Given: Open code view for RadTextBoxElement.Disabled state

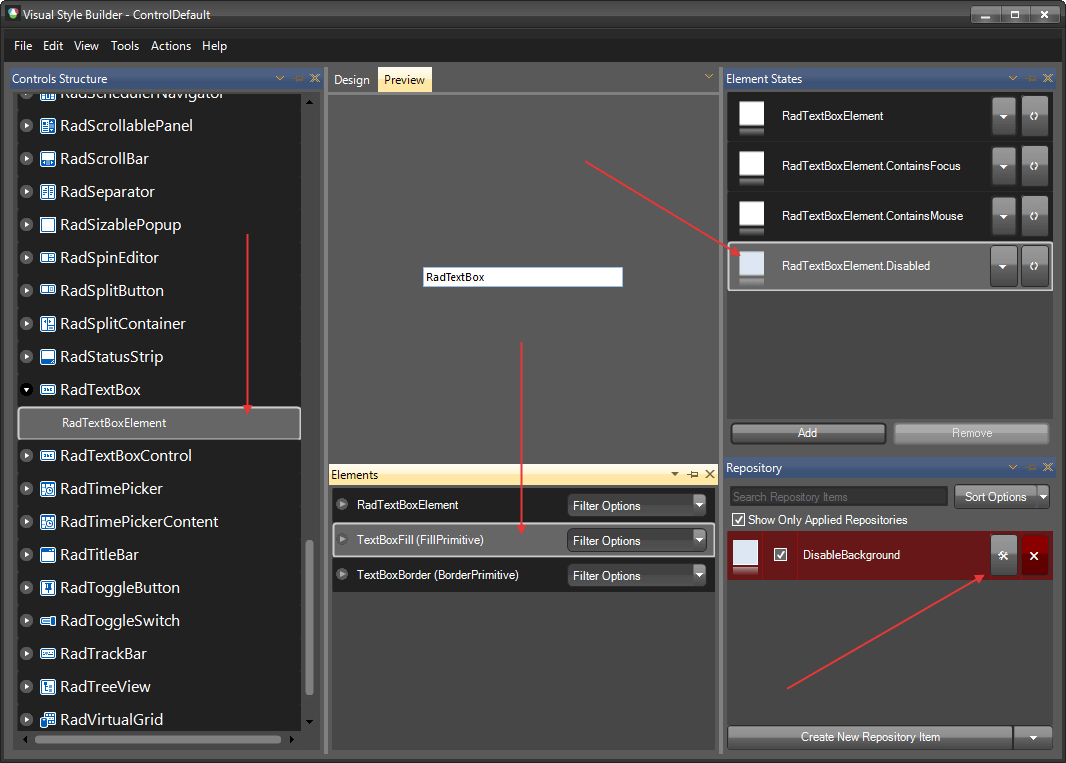Looking at the screenshot, I should point(1035,266).
